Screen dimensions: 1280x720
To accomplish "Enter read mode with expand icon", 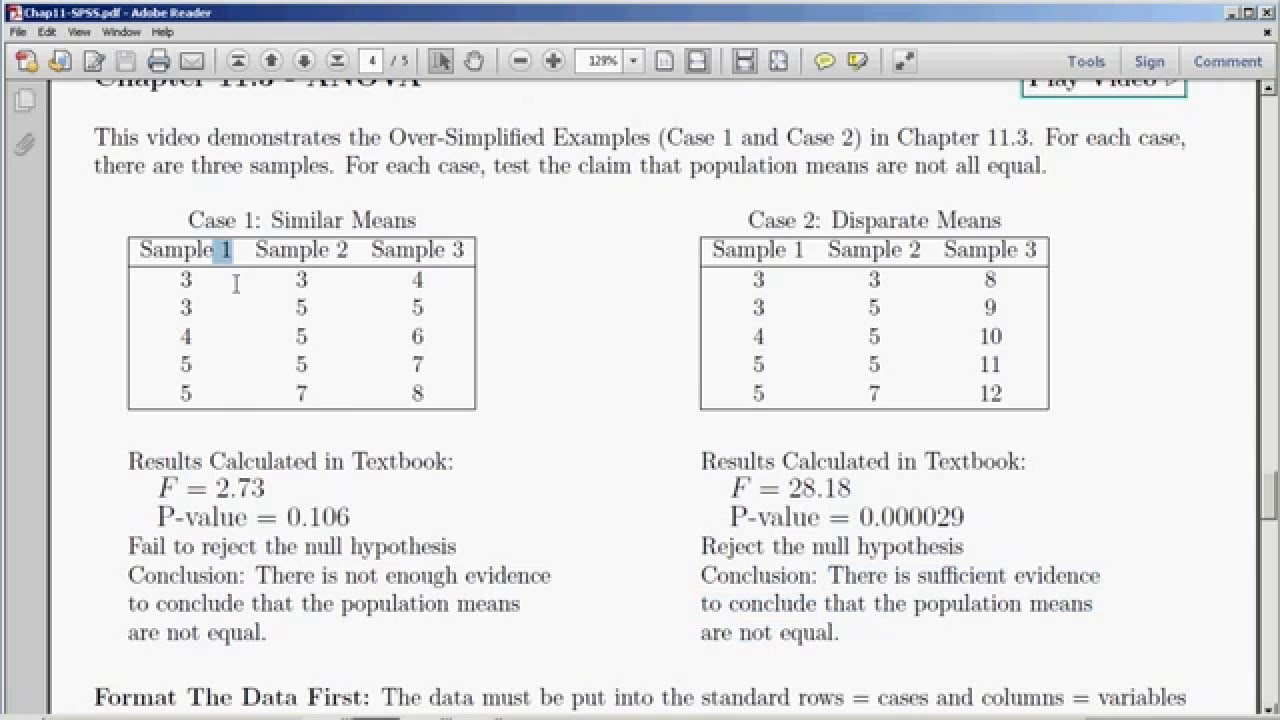I will (x=904, y=61).
